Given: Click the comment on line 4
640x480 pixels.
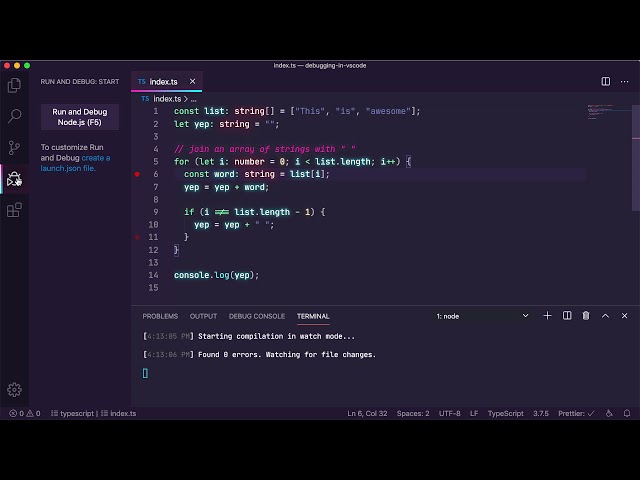Looking at the screenshot, I should coord(264,149).
